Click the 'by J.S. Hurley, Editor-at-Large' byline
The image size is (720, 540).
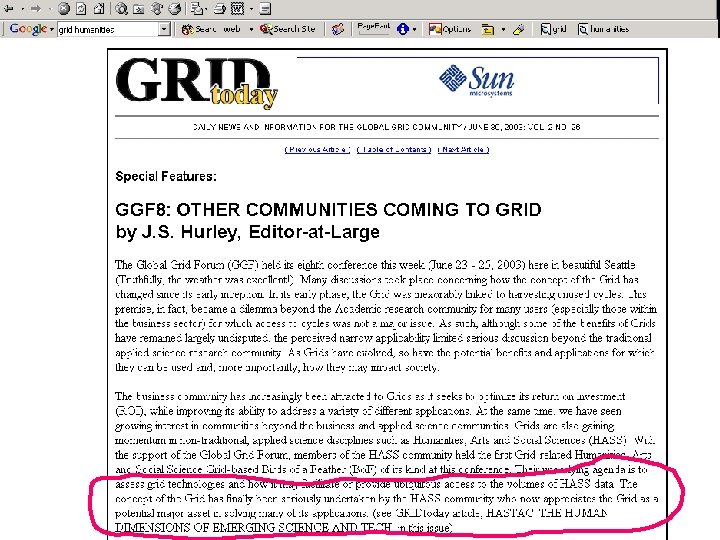click(x=248, y=232)
